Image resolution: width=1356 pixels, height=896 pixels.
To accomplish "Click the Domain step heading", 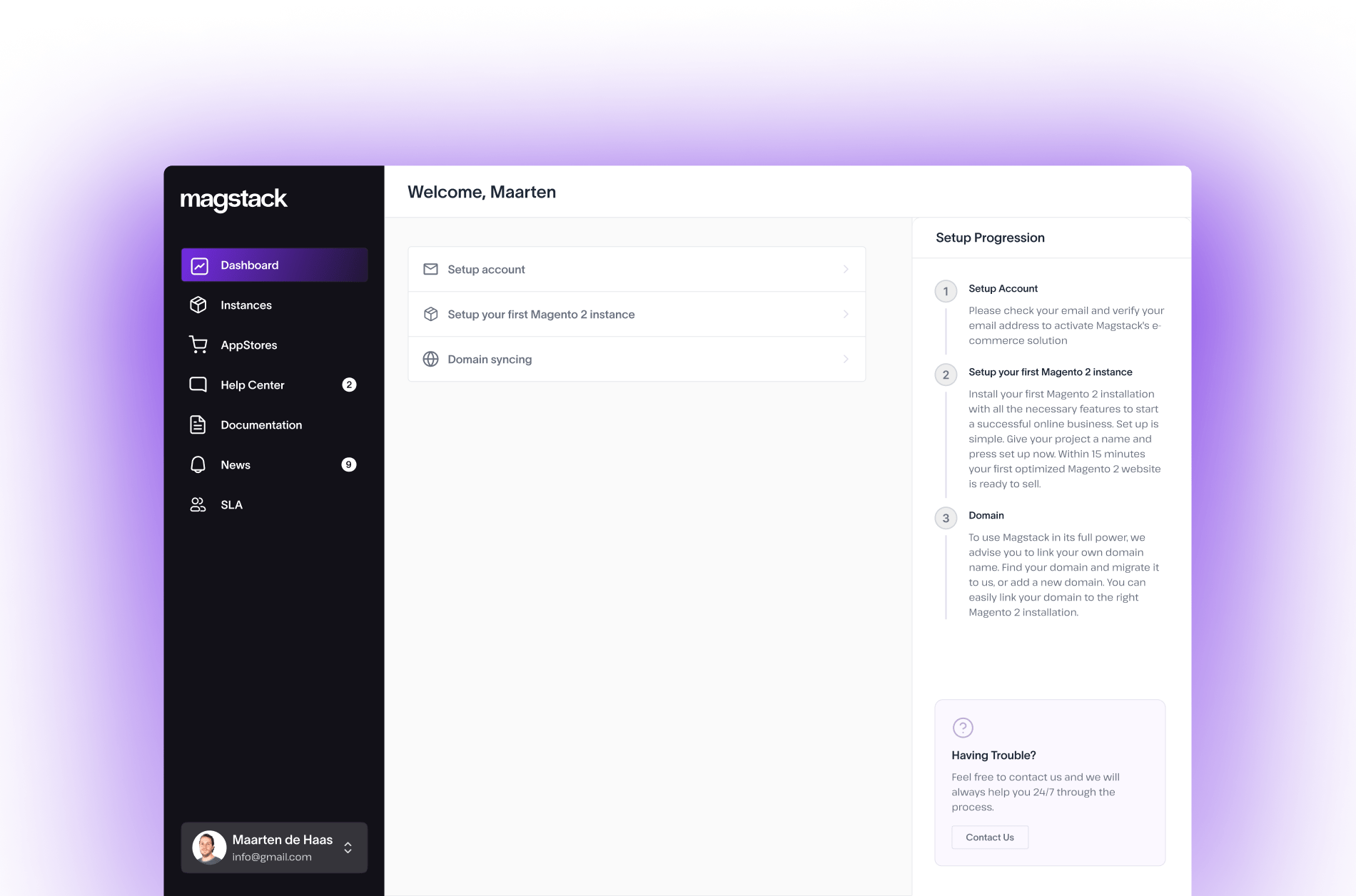I will [986, 515].
